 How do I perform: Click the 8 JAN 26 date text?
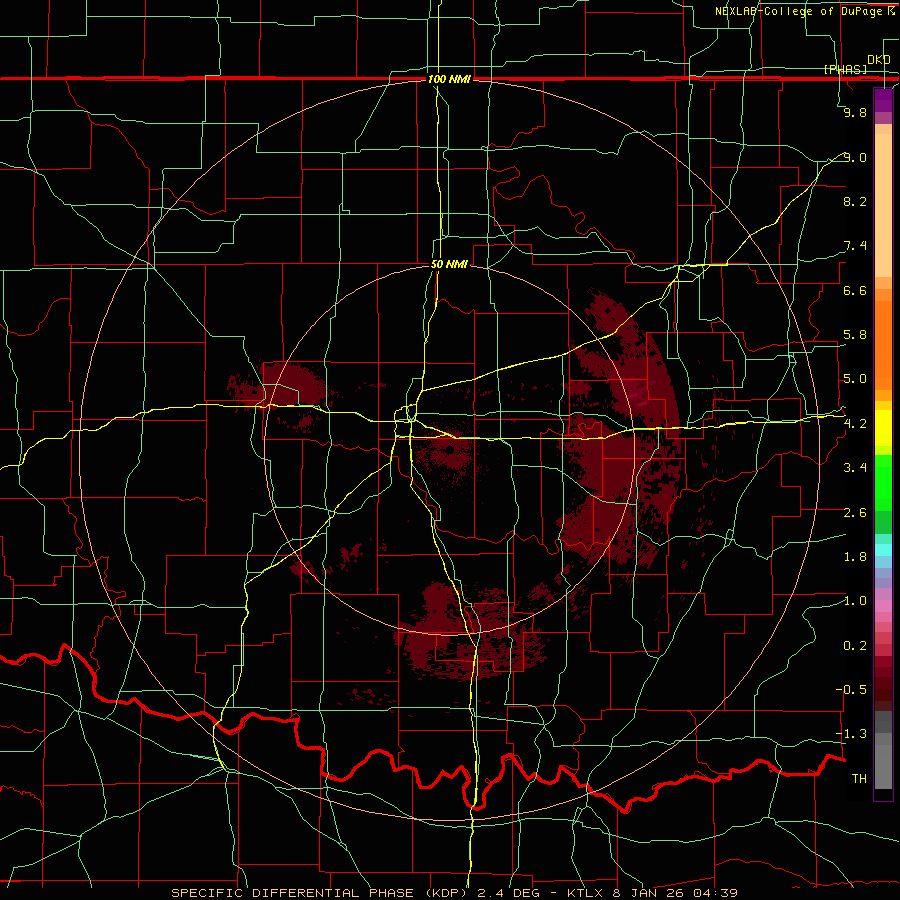click(x=650, y=893)
